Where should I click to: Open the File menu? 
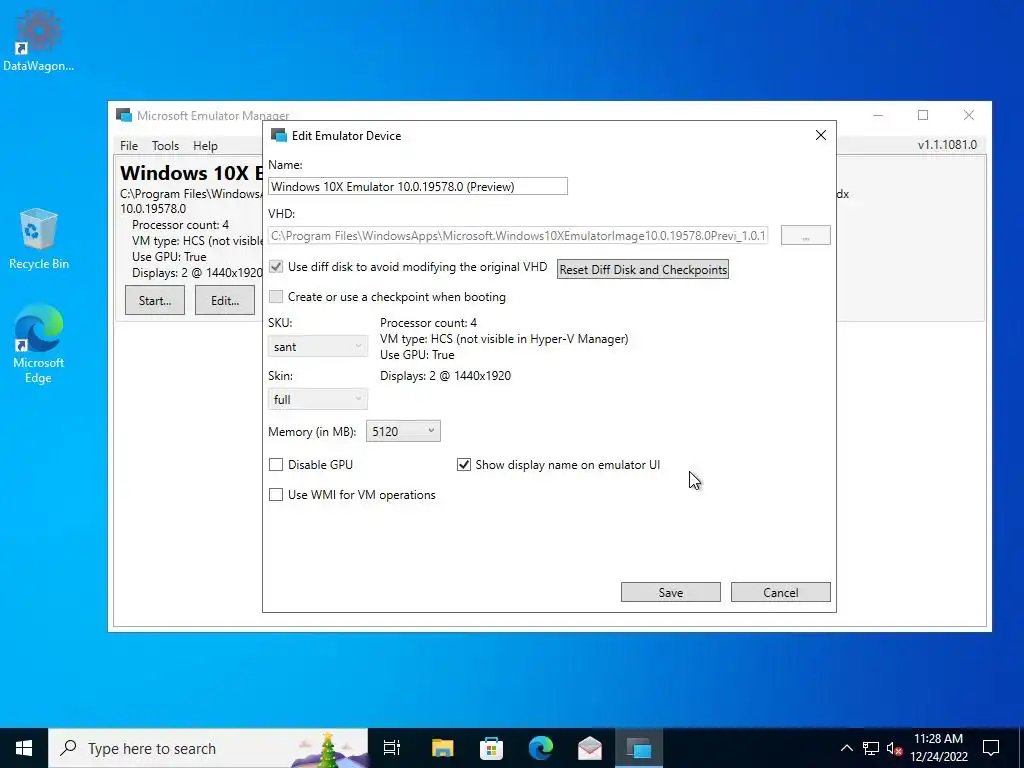coord(129,146)
